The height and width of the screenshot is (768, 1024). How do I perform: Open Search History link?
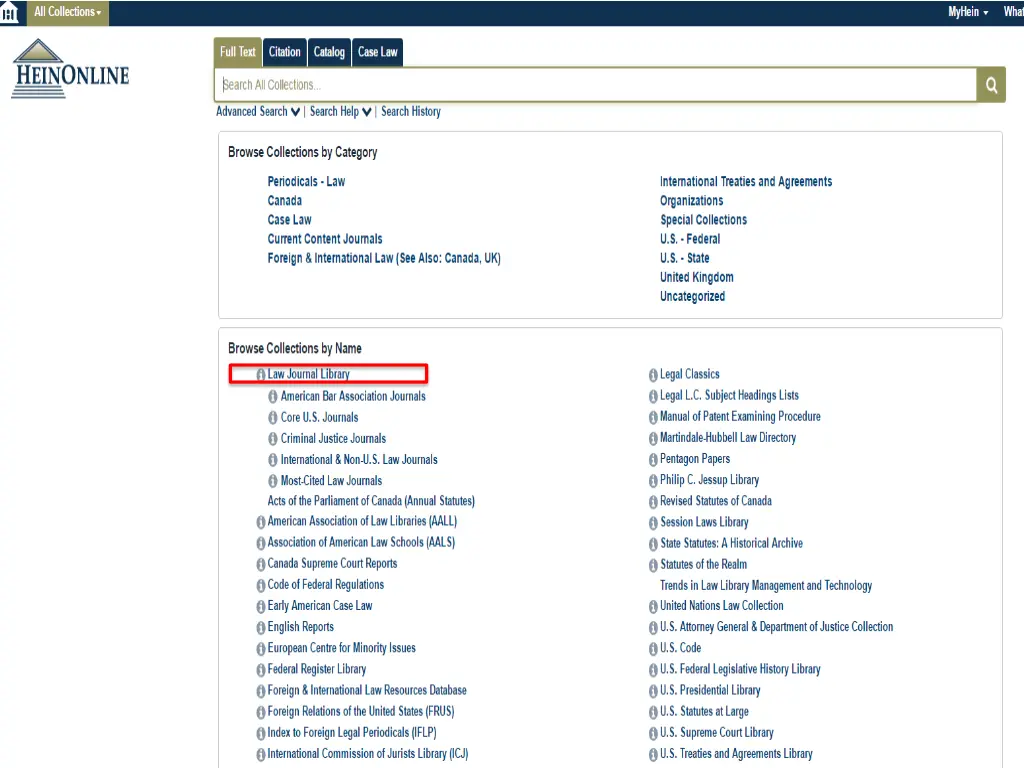411,112
